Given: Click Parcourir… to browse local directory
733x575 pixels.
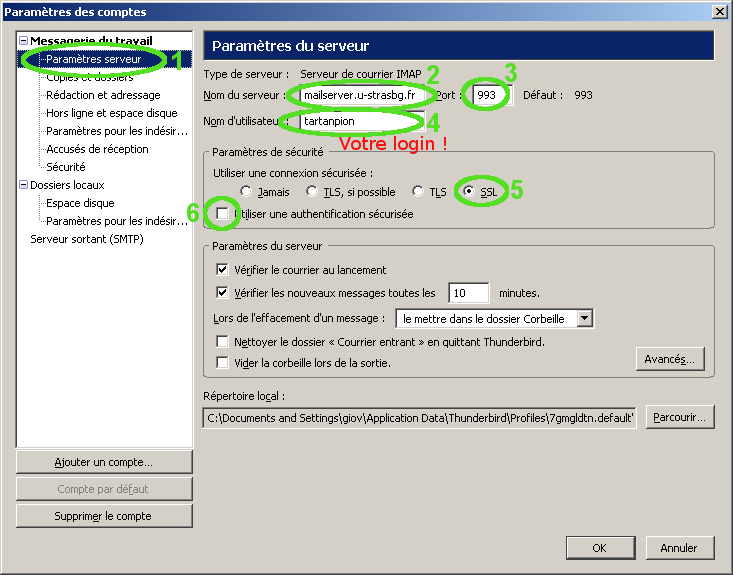Looking at the screenshot, I should click(680, 417).
